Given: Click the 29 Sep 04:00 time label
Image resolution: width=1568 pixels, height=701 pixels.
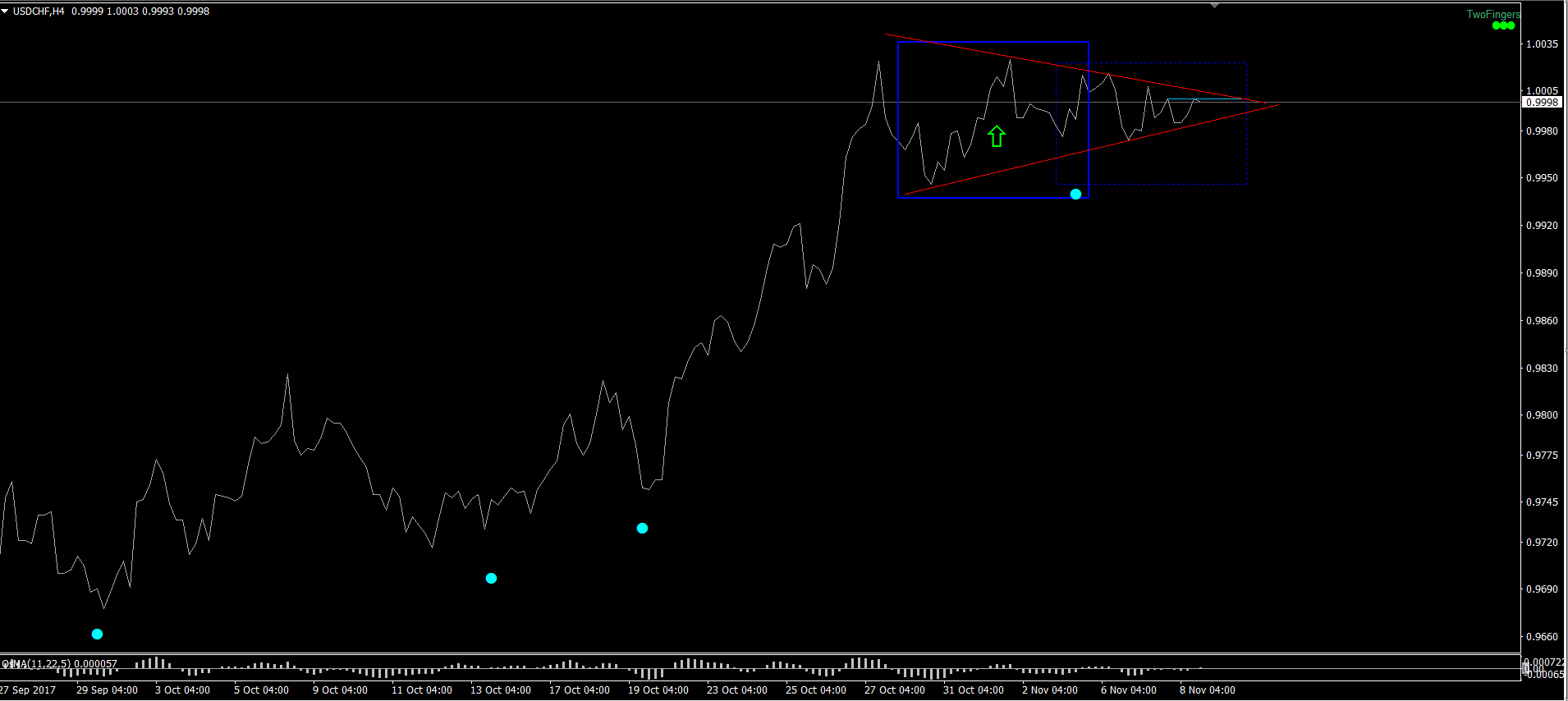Looking at the screenshot, I should [107, 690].
